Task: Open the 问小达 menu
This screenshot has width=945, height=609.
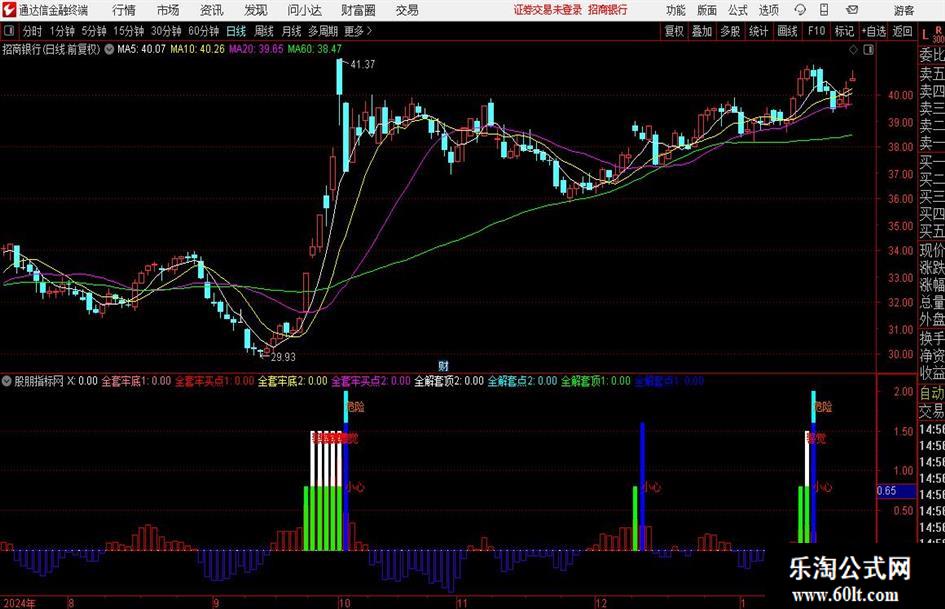Action: [304, 10]
